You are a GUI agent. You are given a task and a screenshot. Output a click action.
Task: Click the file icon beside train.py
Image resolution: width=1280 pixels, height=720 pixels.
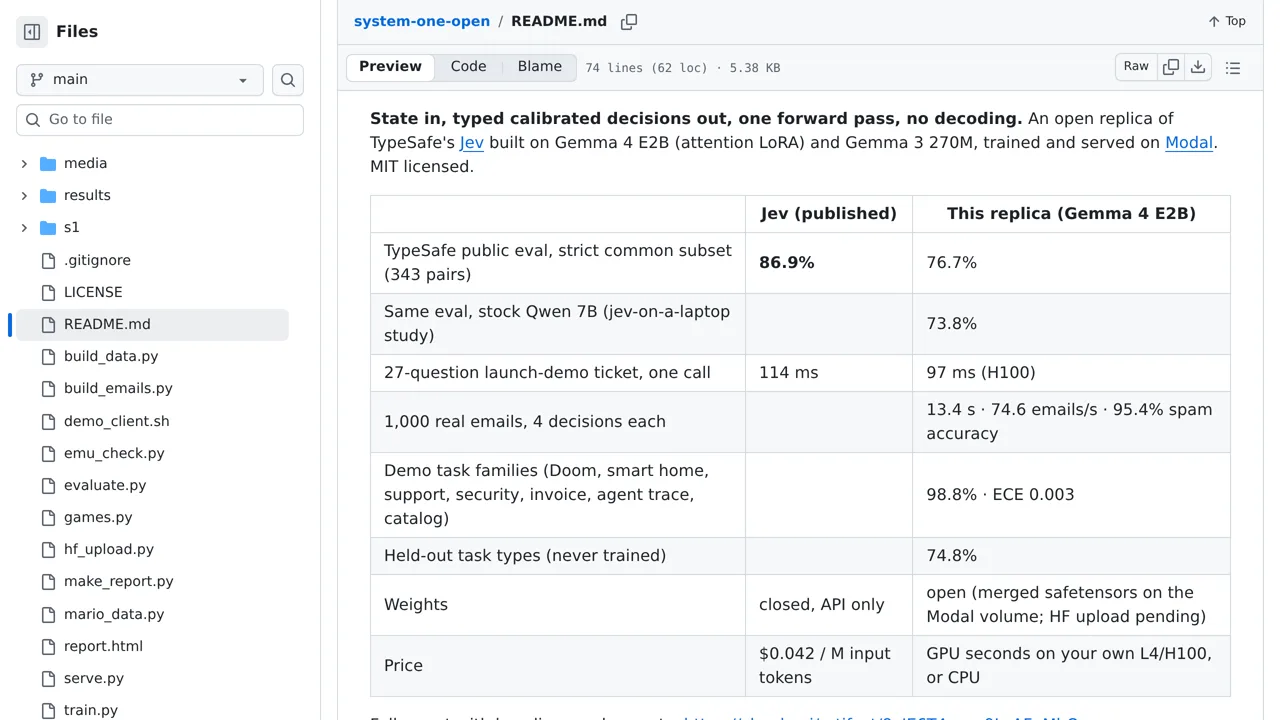point(48,710)
